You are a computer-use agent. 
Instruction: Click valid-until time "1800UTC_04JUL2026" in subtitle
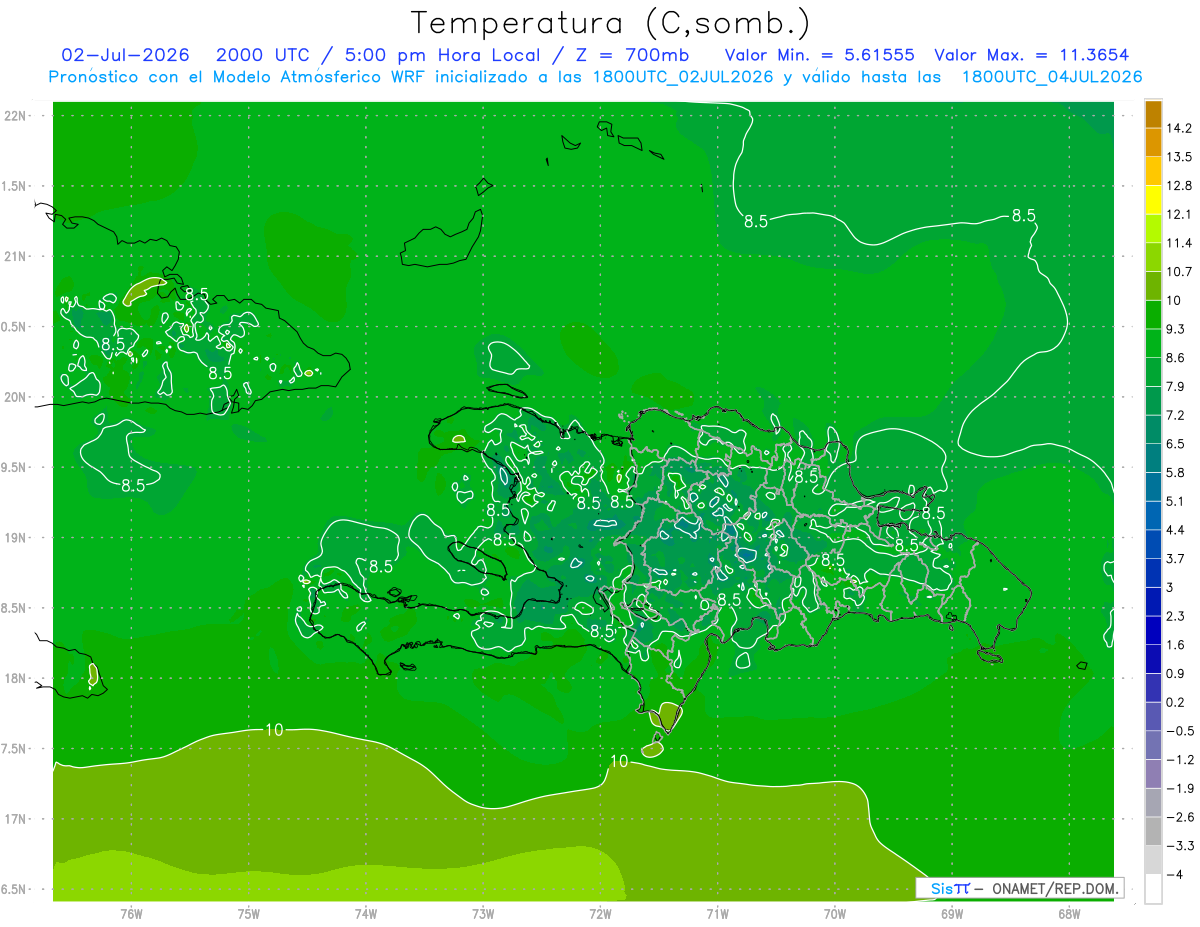(x=1051, y=77)
